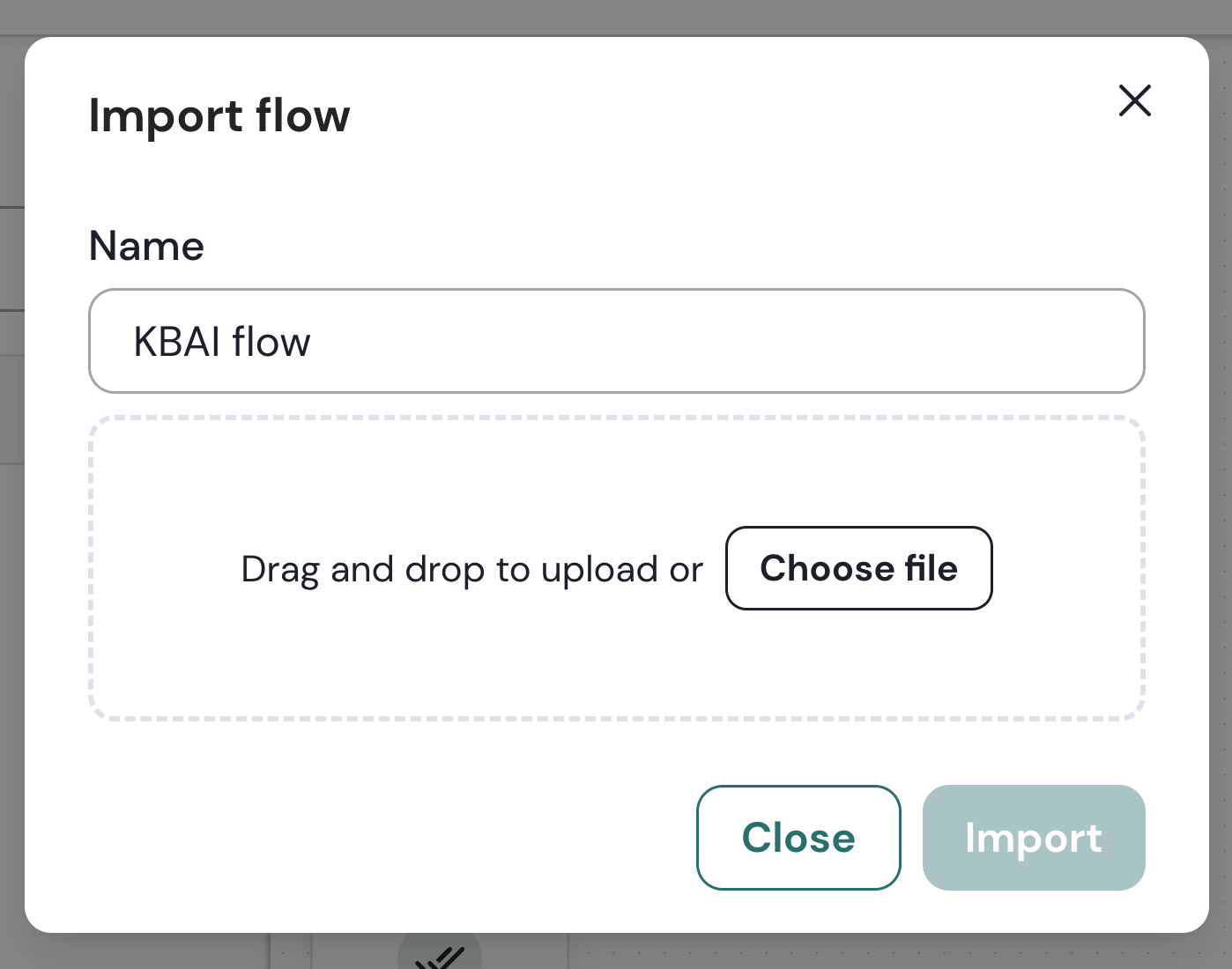This screenshot has width=1232, height=969.
Task: Confirm the flow import with the Import button
Action: point(1033,837)
